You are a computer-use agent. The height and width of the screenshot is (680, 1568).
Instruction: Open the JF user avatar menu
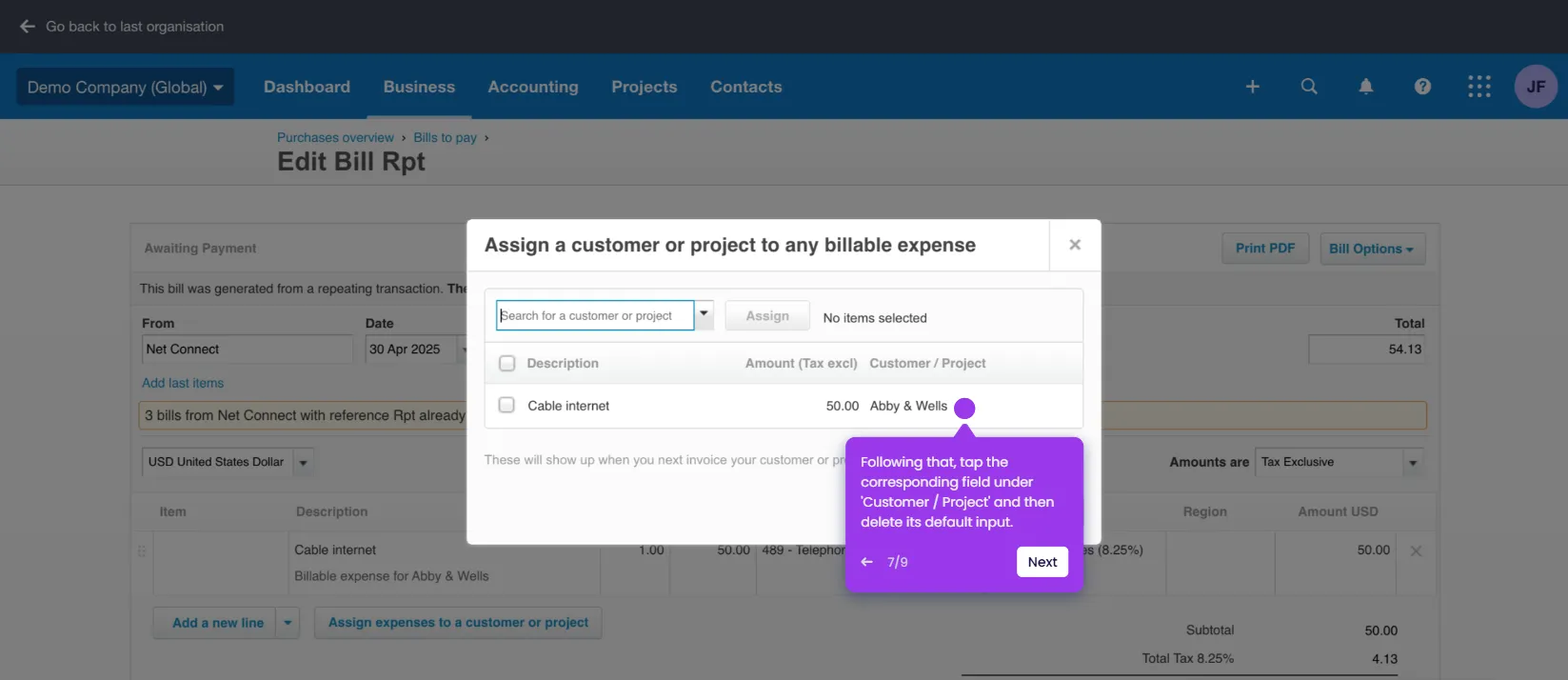(1536, 87)
